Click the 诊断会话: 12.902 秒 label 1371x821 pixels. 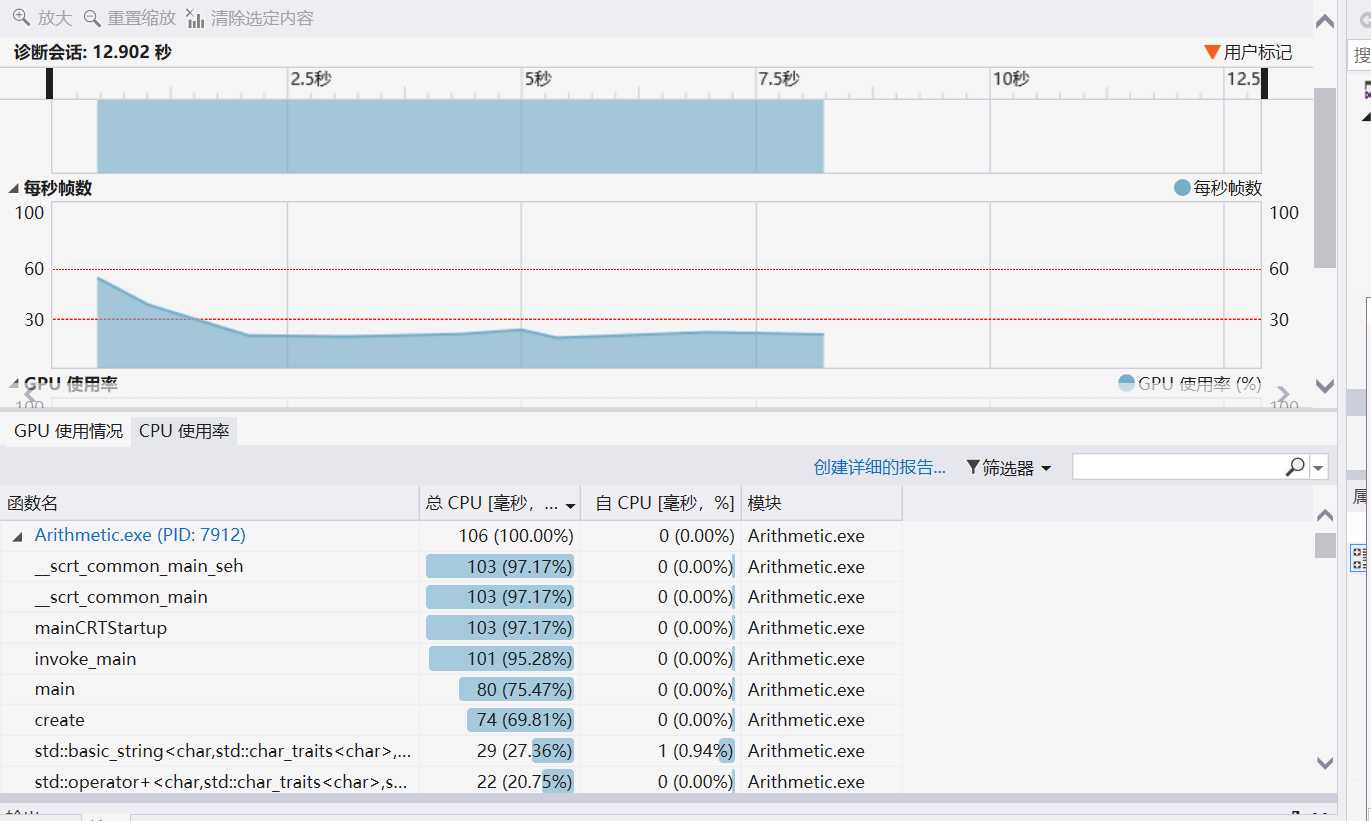tap(92, 52)
